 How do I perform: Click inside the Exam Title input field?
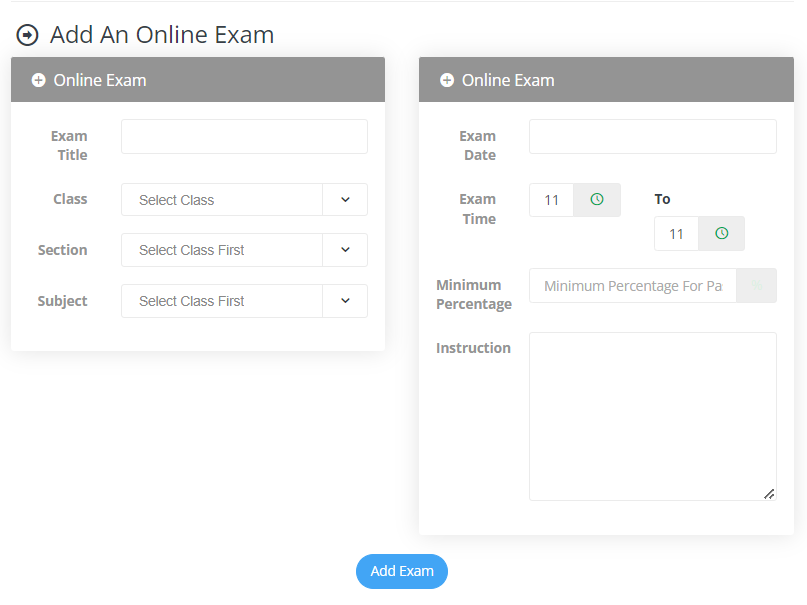[x=243, y=136]
